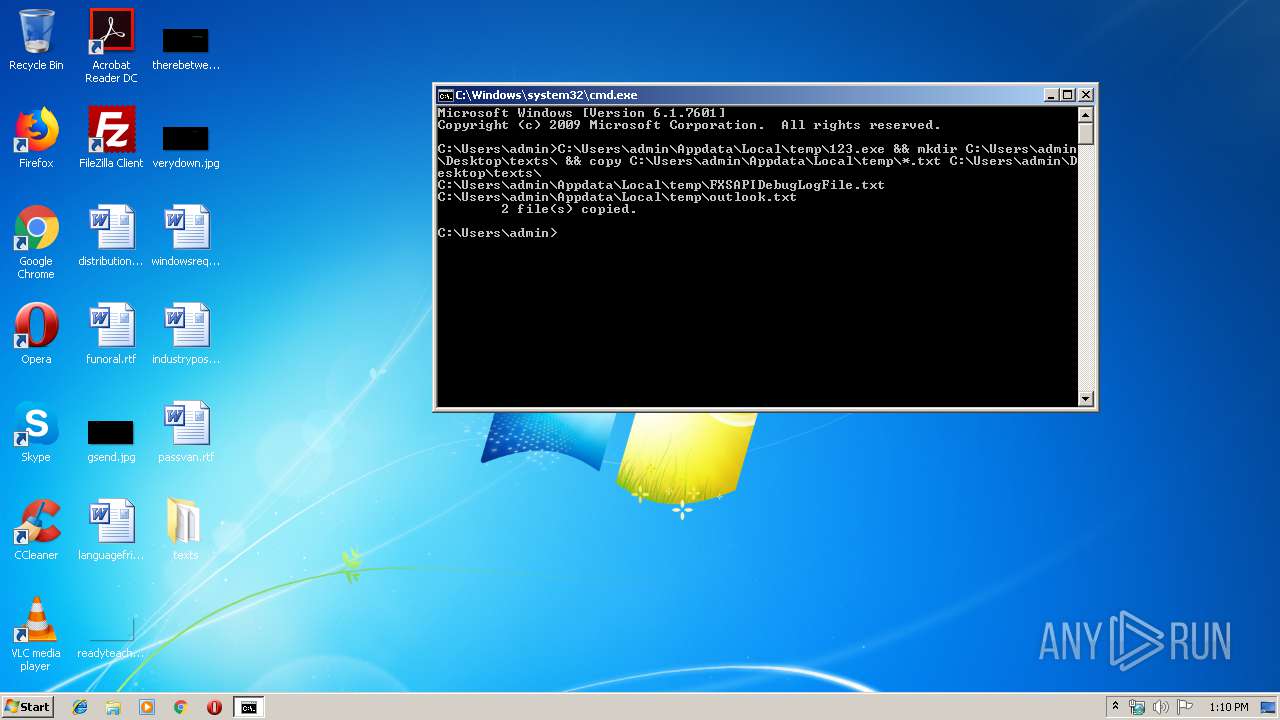Open Internet Explorer from taskbar

(80, 707)
